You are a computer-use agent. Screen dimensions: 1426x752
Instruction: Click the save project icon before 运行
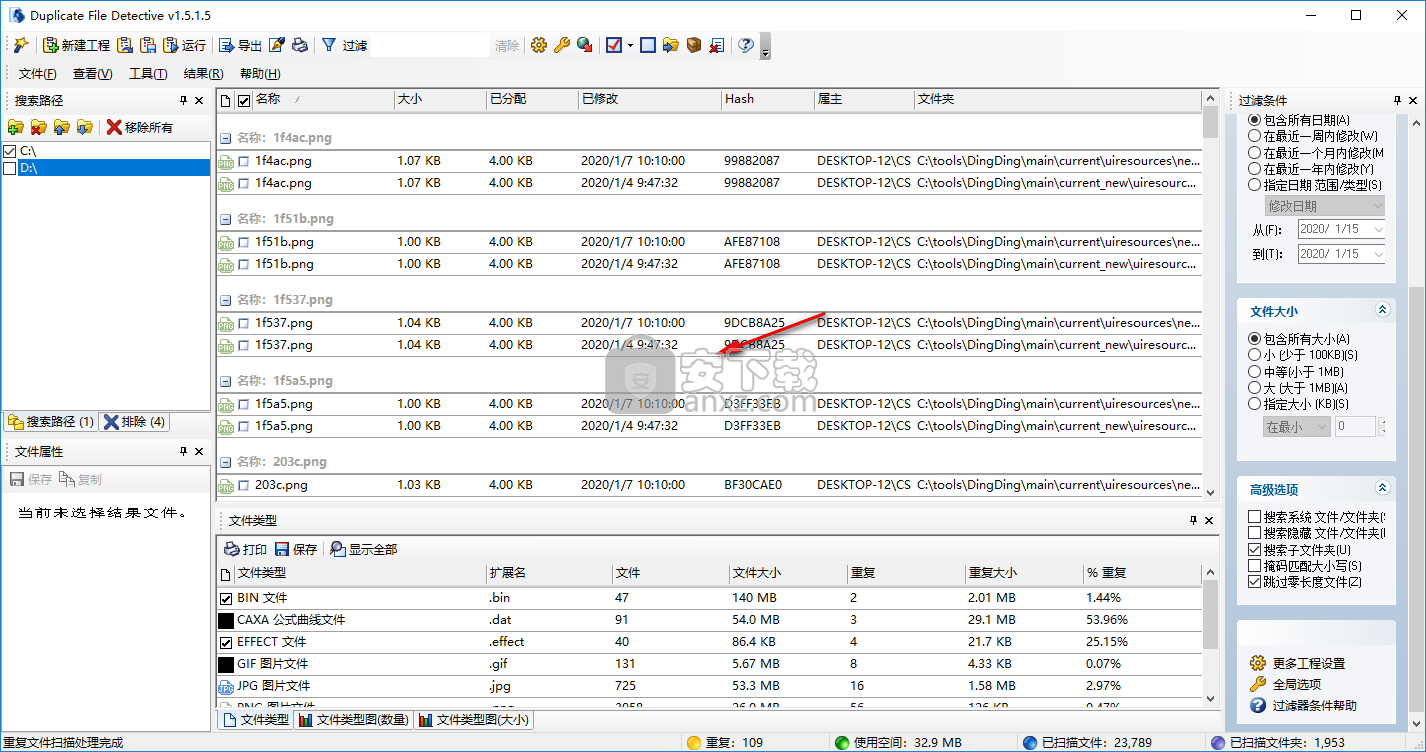coord(148,45)
